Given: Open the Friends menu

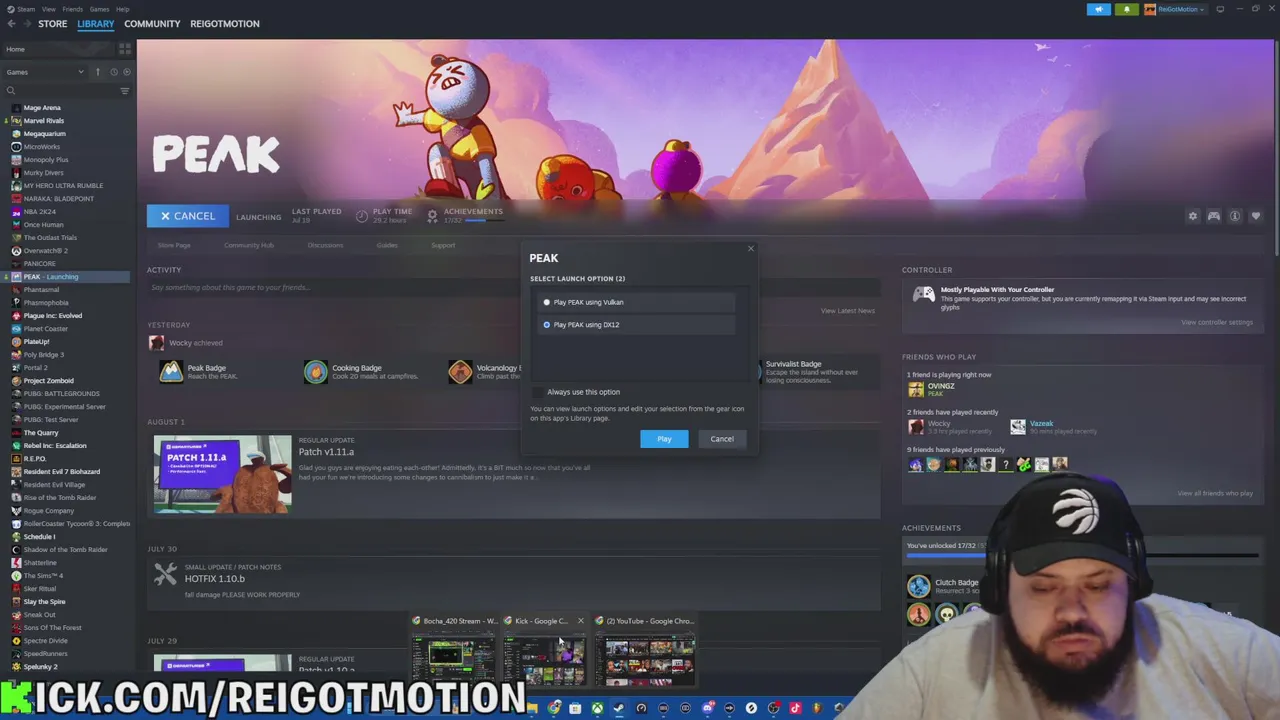Looking at the screenshot, I should click(72, 9).
